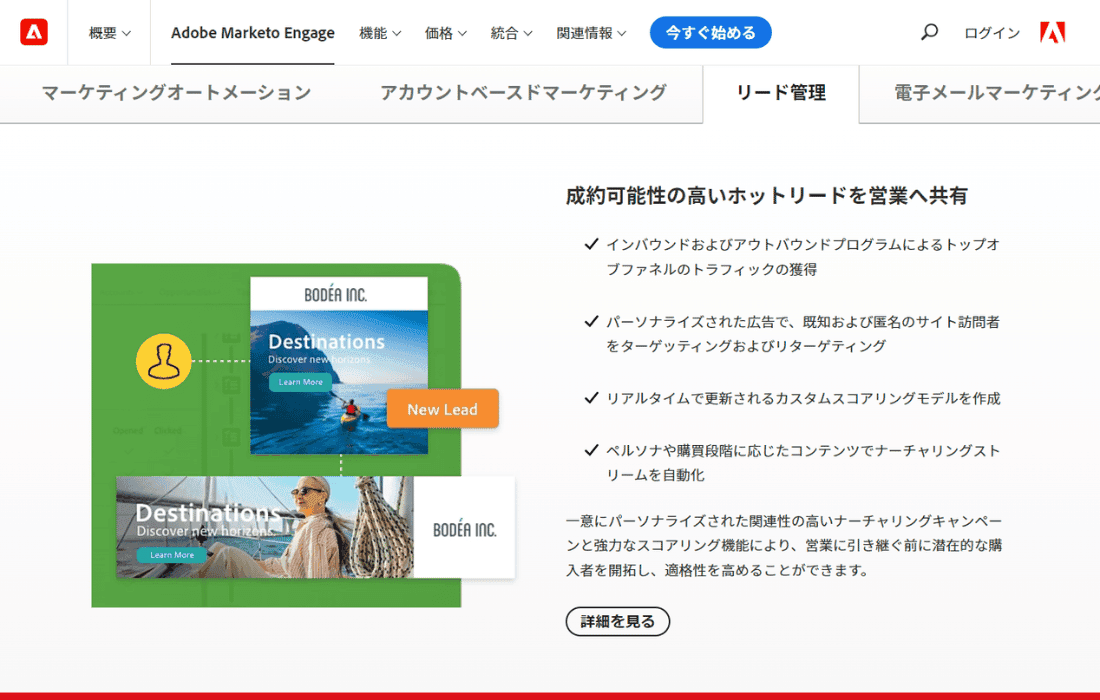Switch to マーケティングオートメーション tab
Image resolution: width=1100 pixels, height=700 pixels.
click(176, 93)
